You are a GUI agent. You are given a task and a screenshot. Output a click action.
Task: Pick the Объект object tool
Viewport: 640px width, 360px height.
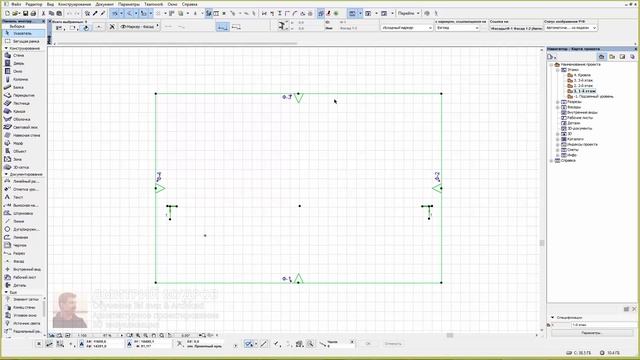click(x=24, y=151)
